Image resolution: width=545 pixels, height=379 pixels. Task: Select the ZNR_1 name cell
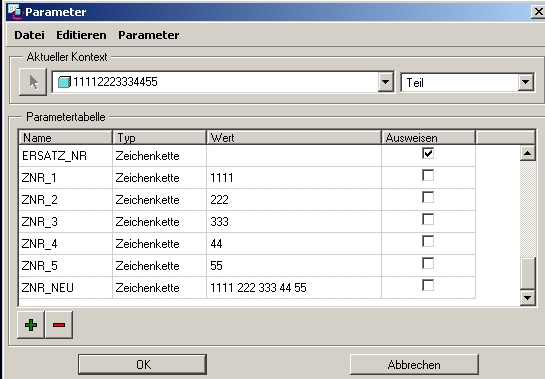coord(66,178)
